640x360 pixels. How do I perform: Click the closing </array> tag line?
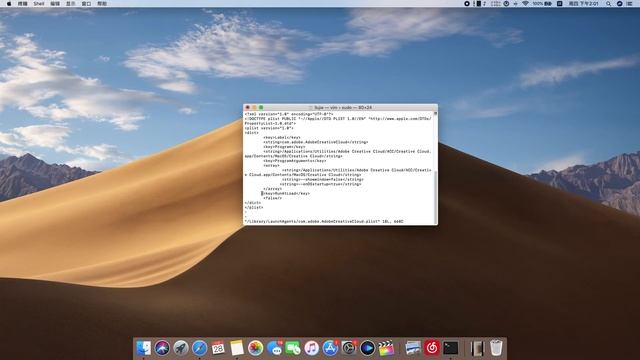(273, 189)
